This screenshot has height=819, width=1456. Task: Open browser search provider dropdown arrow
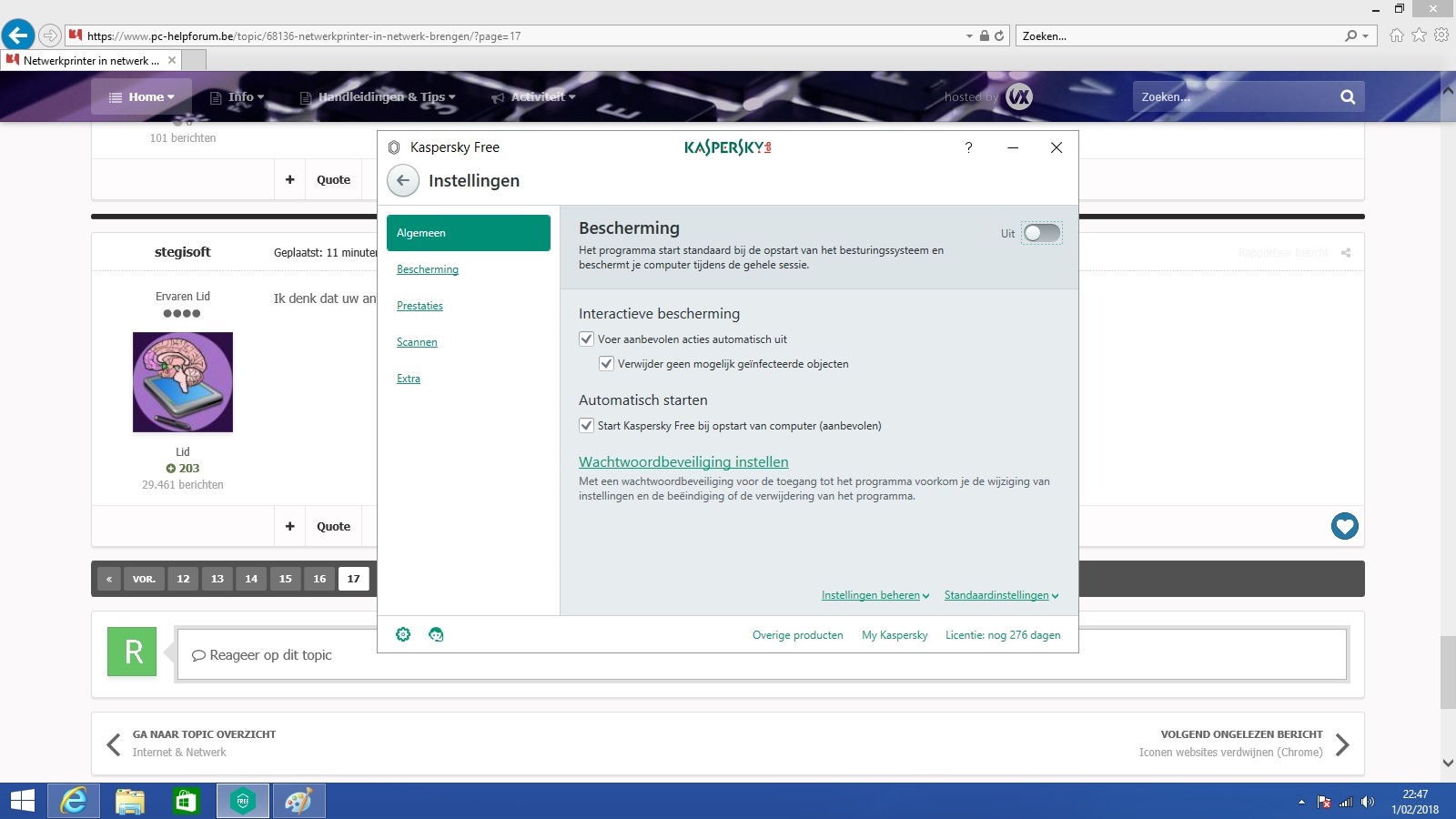tap(1365, 36)
